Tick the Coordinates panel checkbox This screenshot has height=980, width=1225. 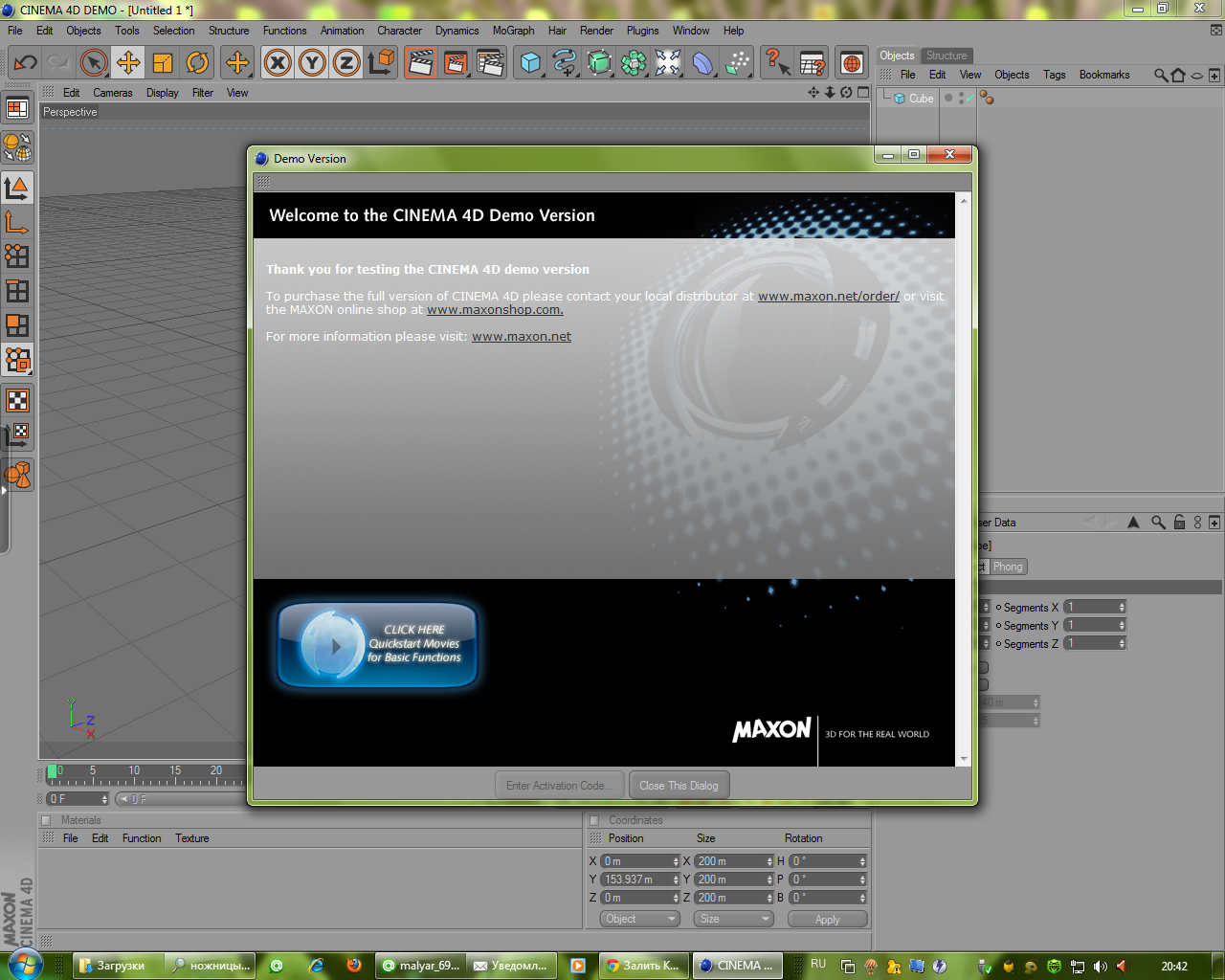pos(593,820)
